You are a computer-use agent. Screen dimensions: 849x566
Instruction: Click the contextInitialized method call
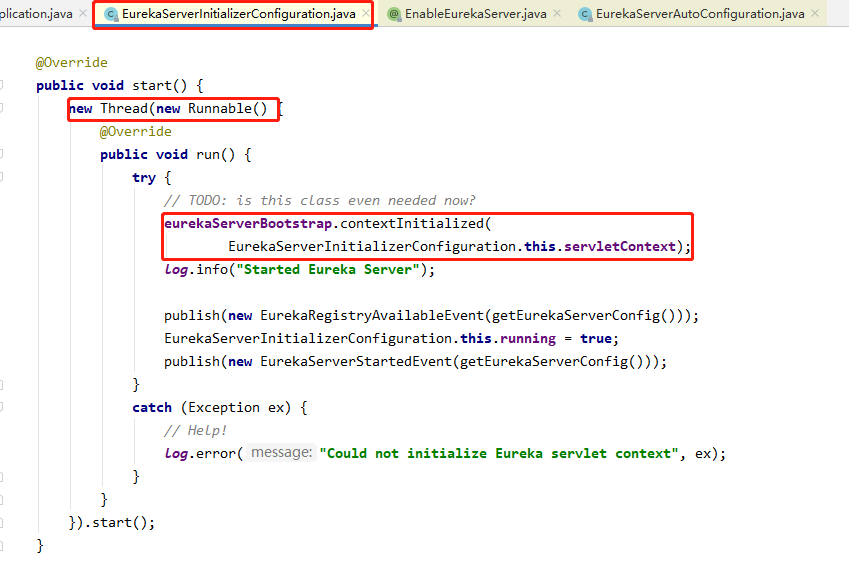[412, 223]
